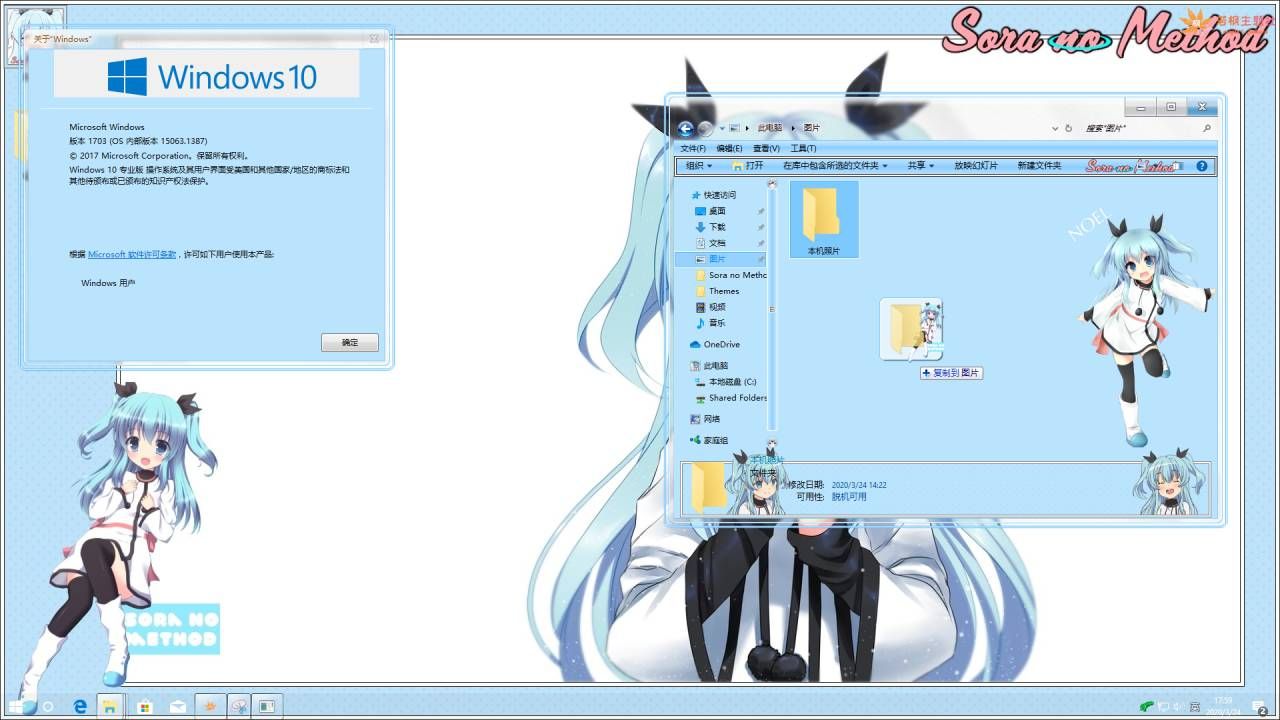The width and height of the screenshot is (1280, 720).
Task: Click 确定 in the About Windows dialog
Action: pyautogui.click(x=350, y=343)
